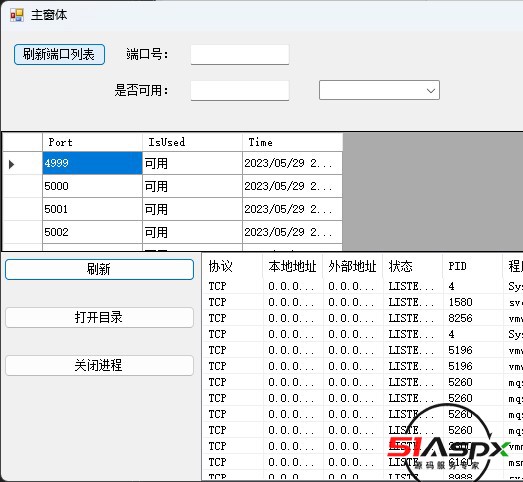Click the 打开目录 button
Viewport: 523px width, 482px height.
(99, 317)
